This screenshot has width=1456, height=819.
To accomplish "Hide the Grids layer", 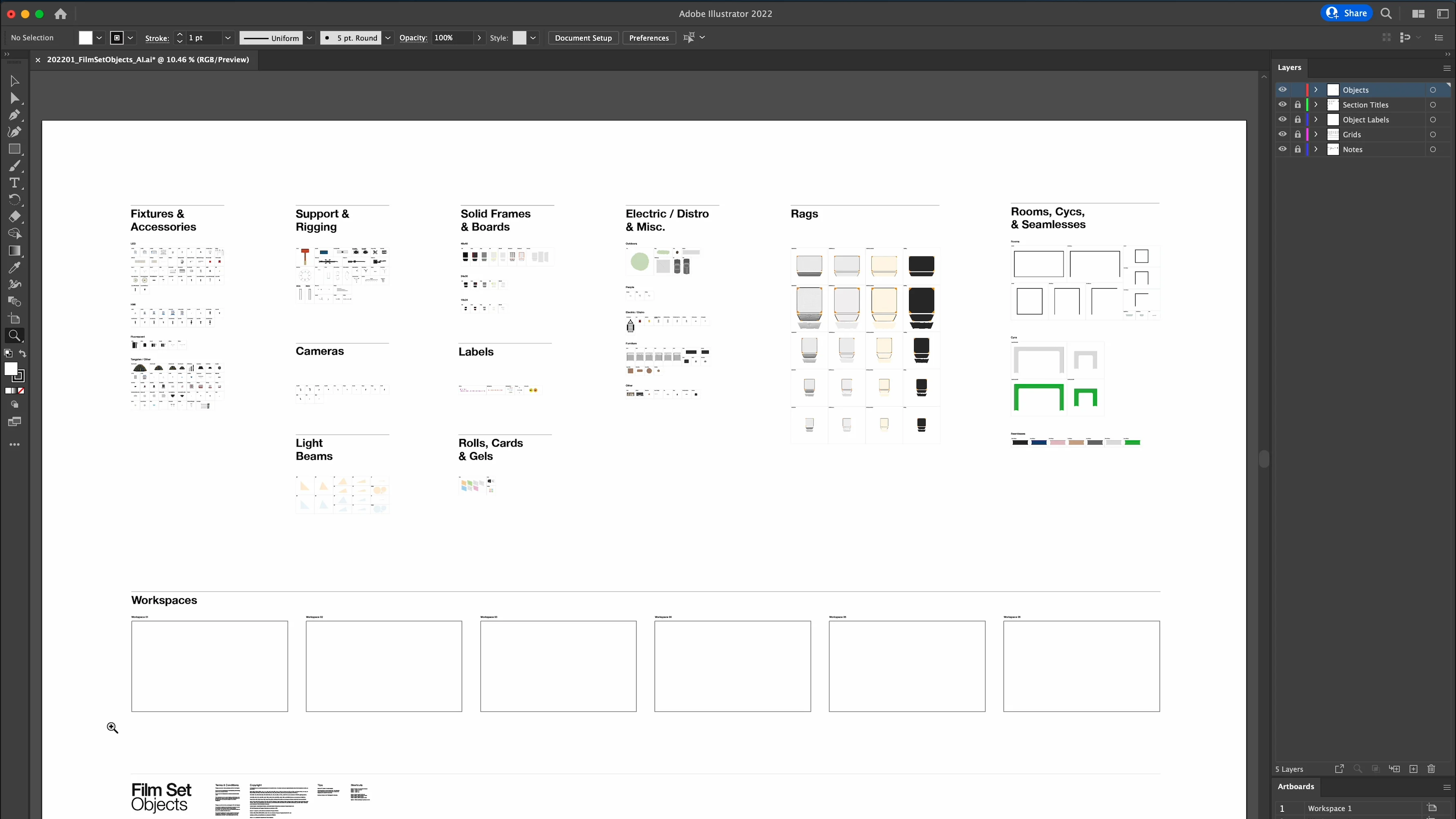I will (1282, 134).
